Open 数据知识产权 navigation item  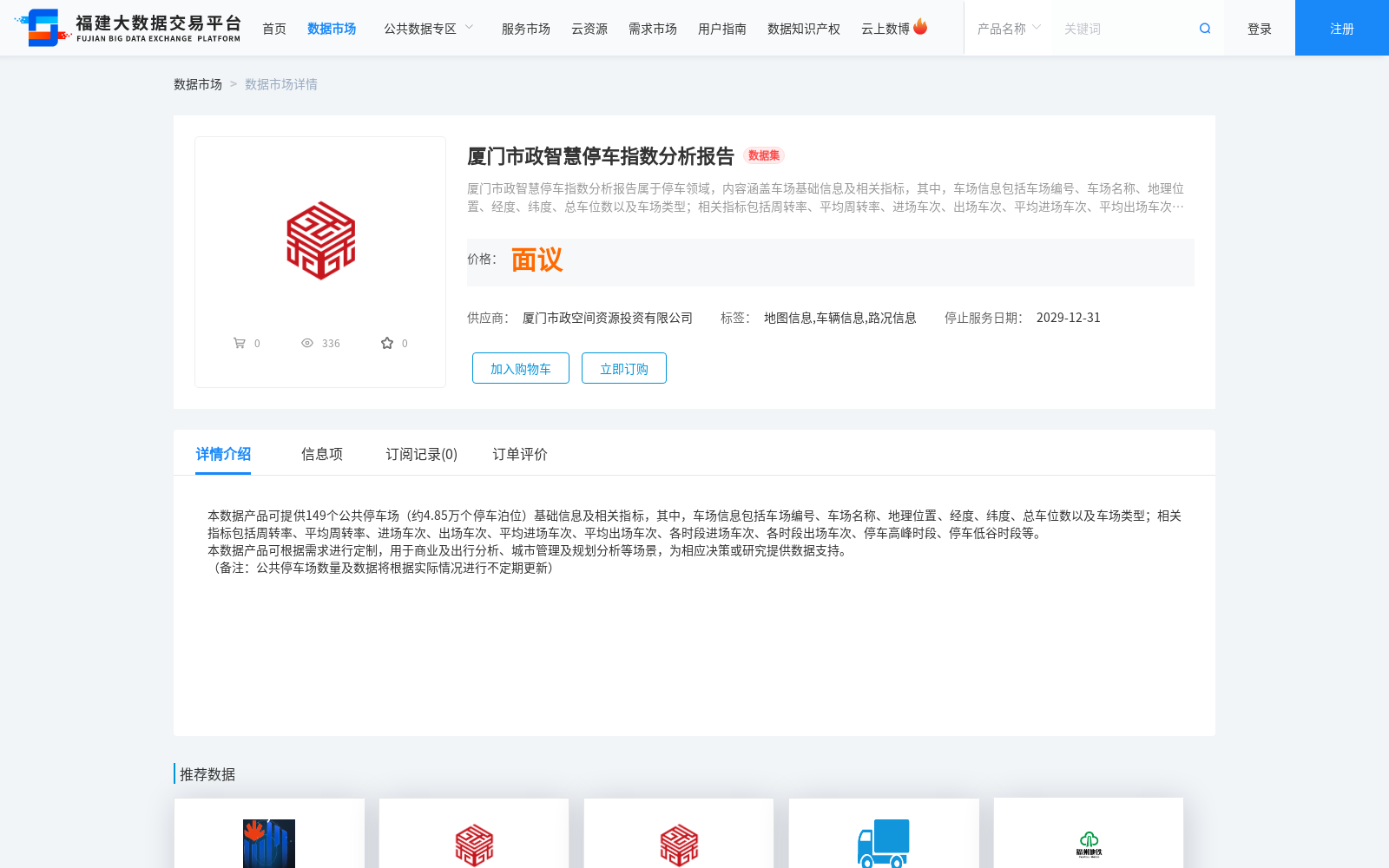[x=804, y=29]
